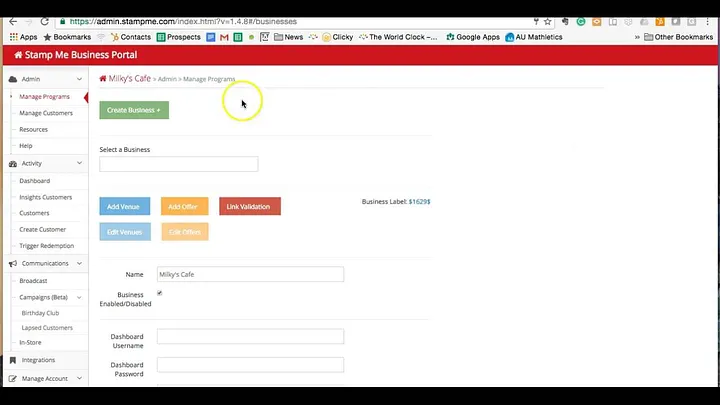
Task: Open Insights Customers in the sidebar
Action: click(45, 197)
